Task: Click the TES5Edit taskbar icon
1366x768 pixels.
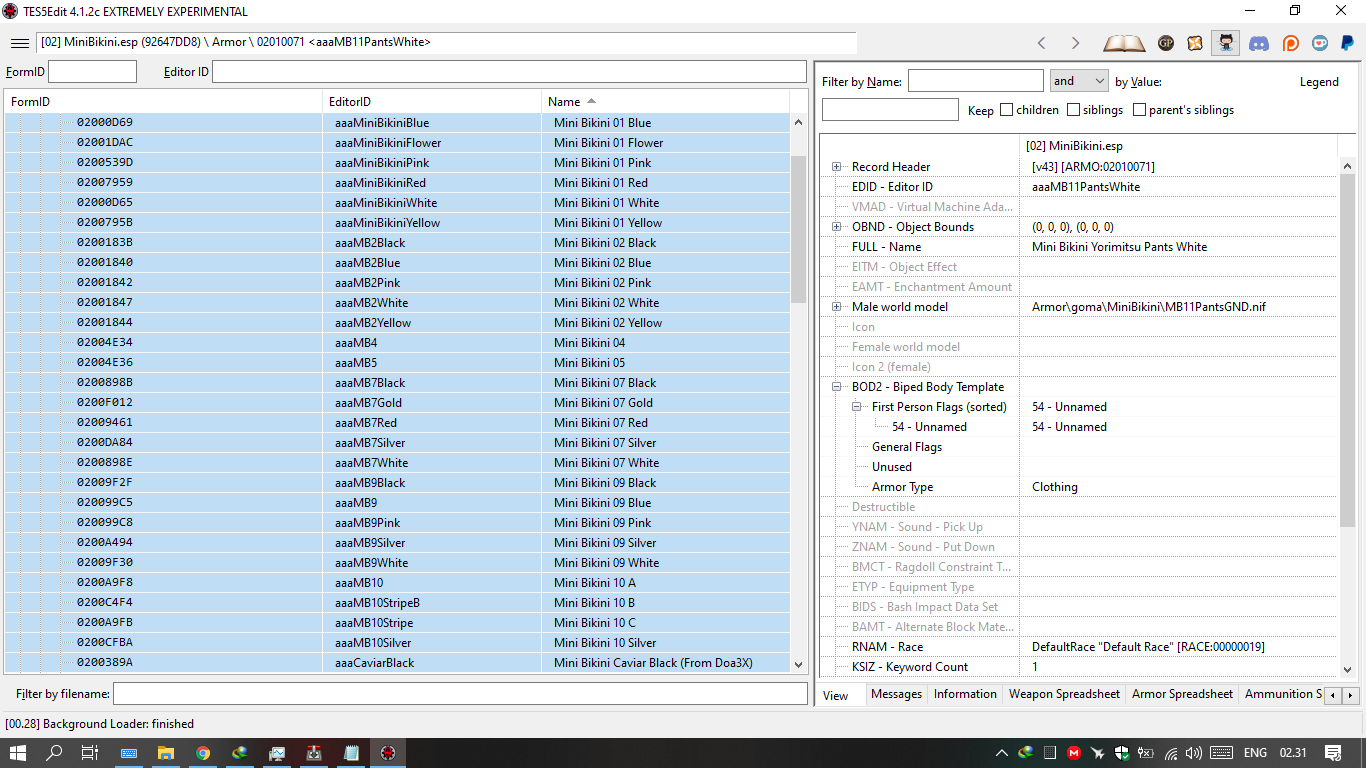Action: [387, 753]
